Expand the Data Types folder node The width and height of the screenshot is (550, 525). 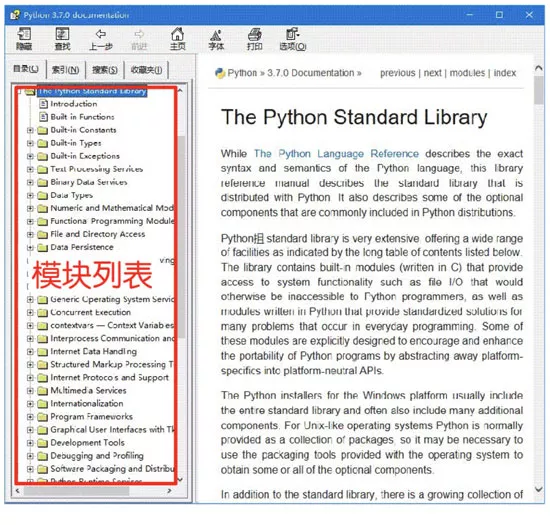coord(30,195)
